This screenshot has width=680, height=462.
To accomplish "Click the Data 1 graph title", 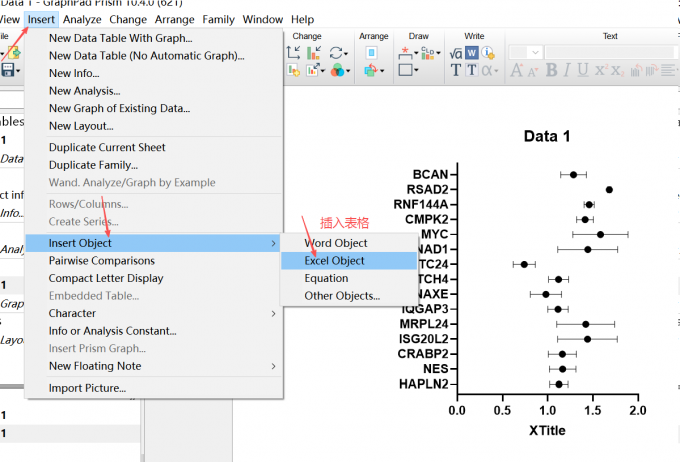I will 546,136.
